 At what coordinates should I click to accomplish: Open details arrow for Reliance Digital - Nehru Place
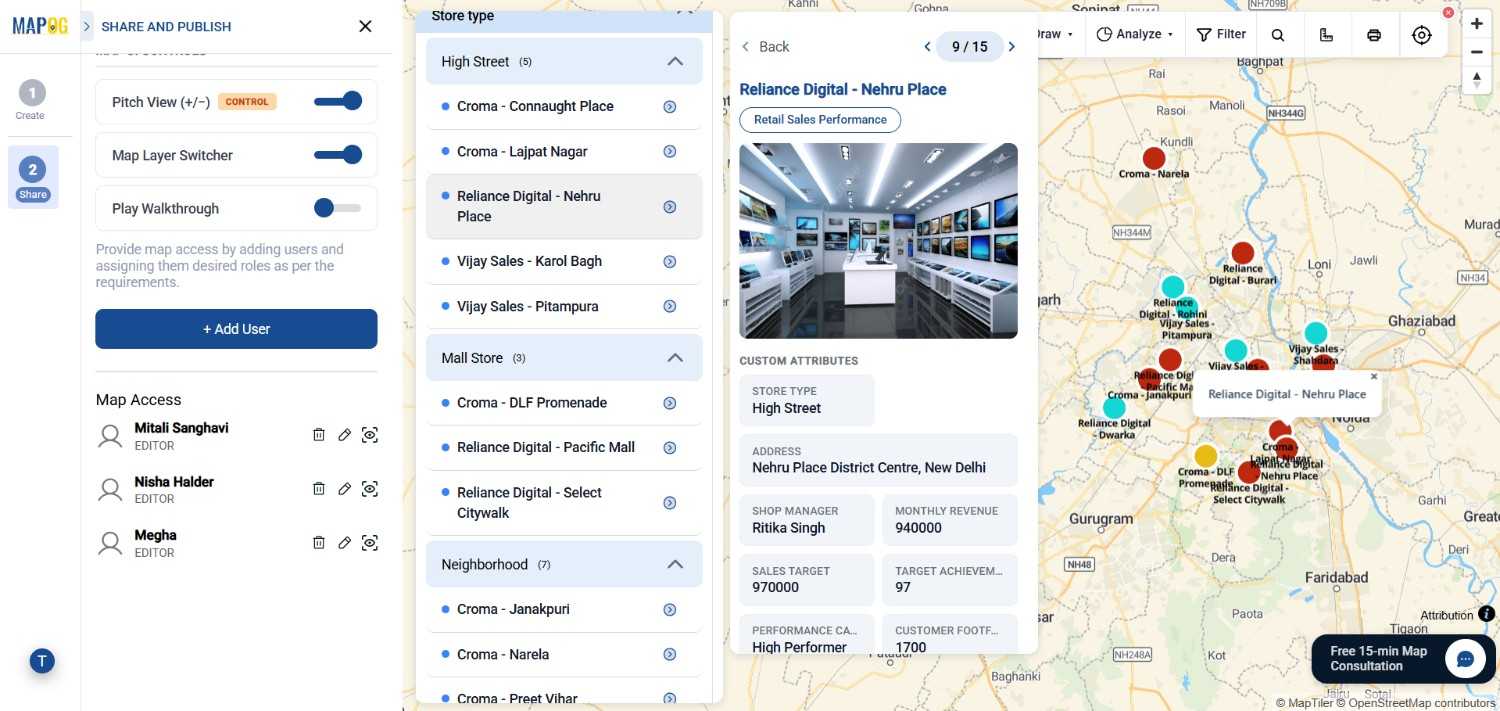[670, 207]
